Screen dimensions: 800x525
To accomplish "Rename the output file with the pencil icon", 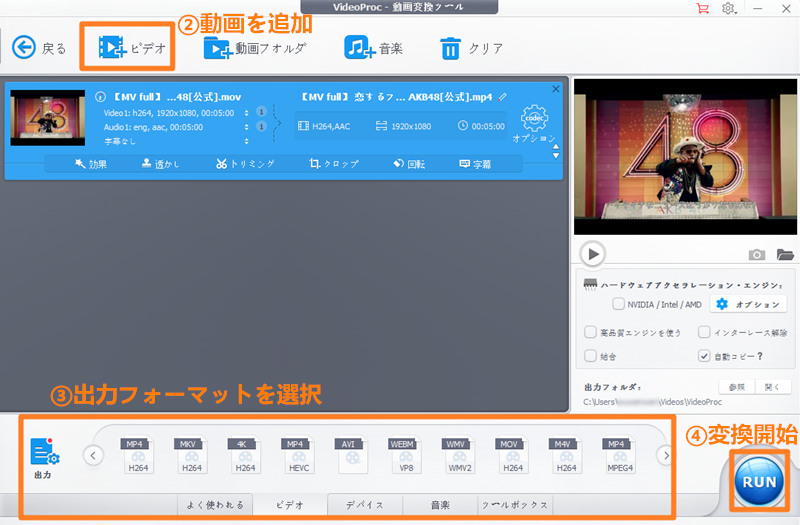I will (x=503, y=96).
